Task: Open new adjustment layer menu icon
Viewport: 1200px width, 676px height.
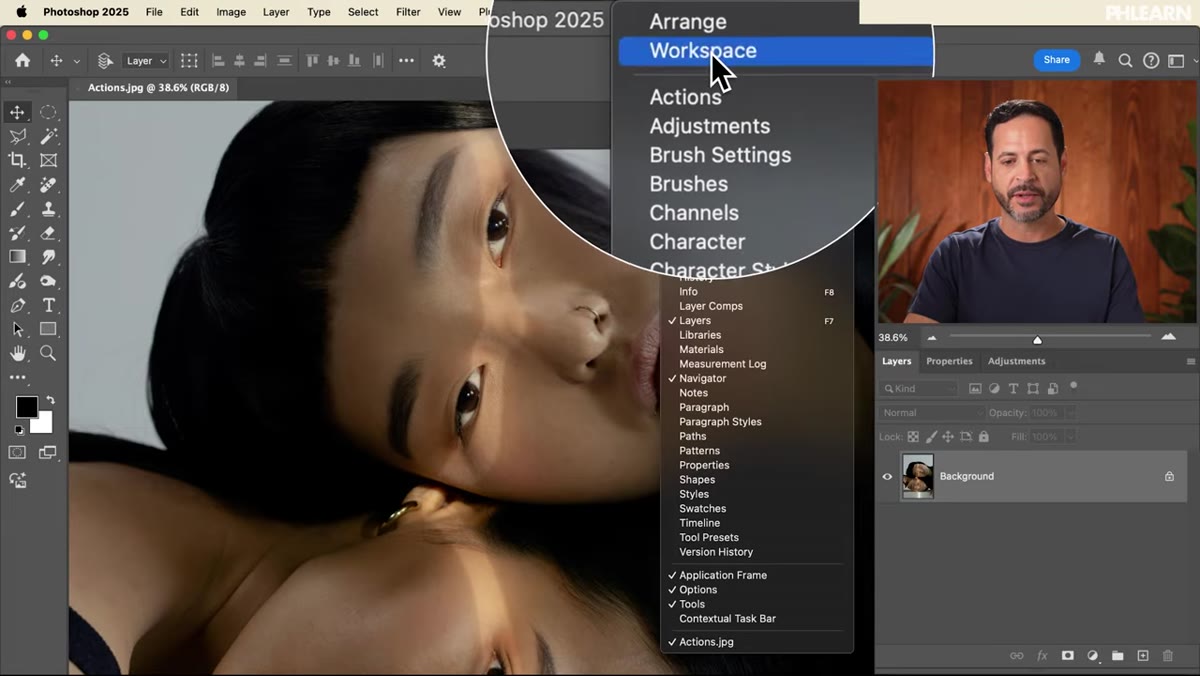Action: coord(1093,656)
